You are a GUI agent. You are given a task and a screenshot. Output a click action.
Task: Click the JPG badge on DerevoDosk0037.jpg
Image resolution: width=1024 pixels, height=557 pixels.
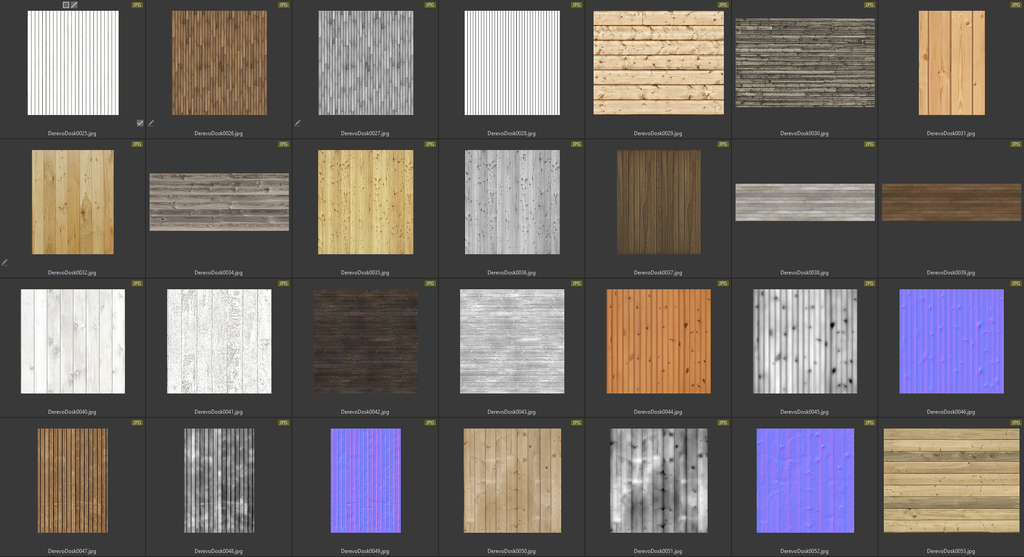722,144
